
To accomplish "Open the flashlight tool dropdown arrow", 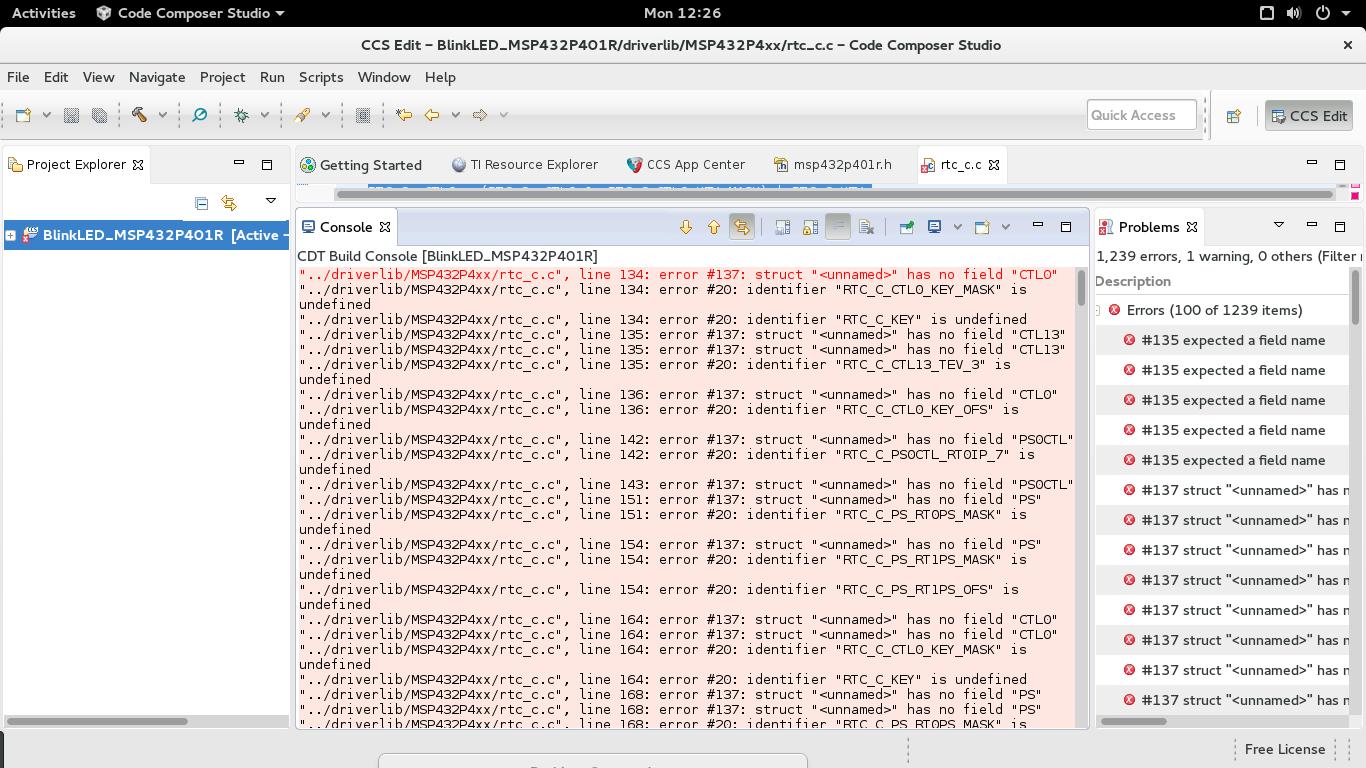I will [325, 115].
